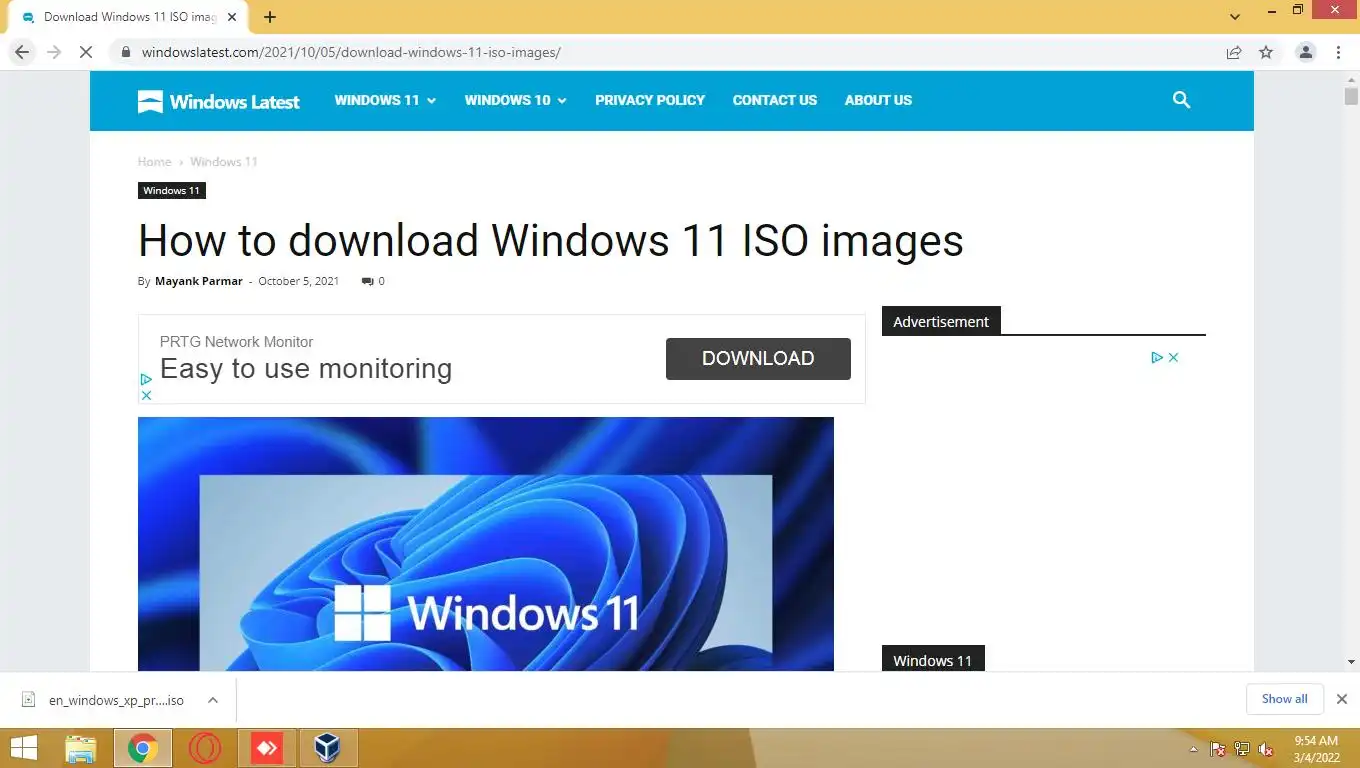The width and height of the screenshot is (1360, 768).
Task: Open the site search magnifier icon
Action: (1181, 100)
